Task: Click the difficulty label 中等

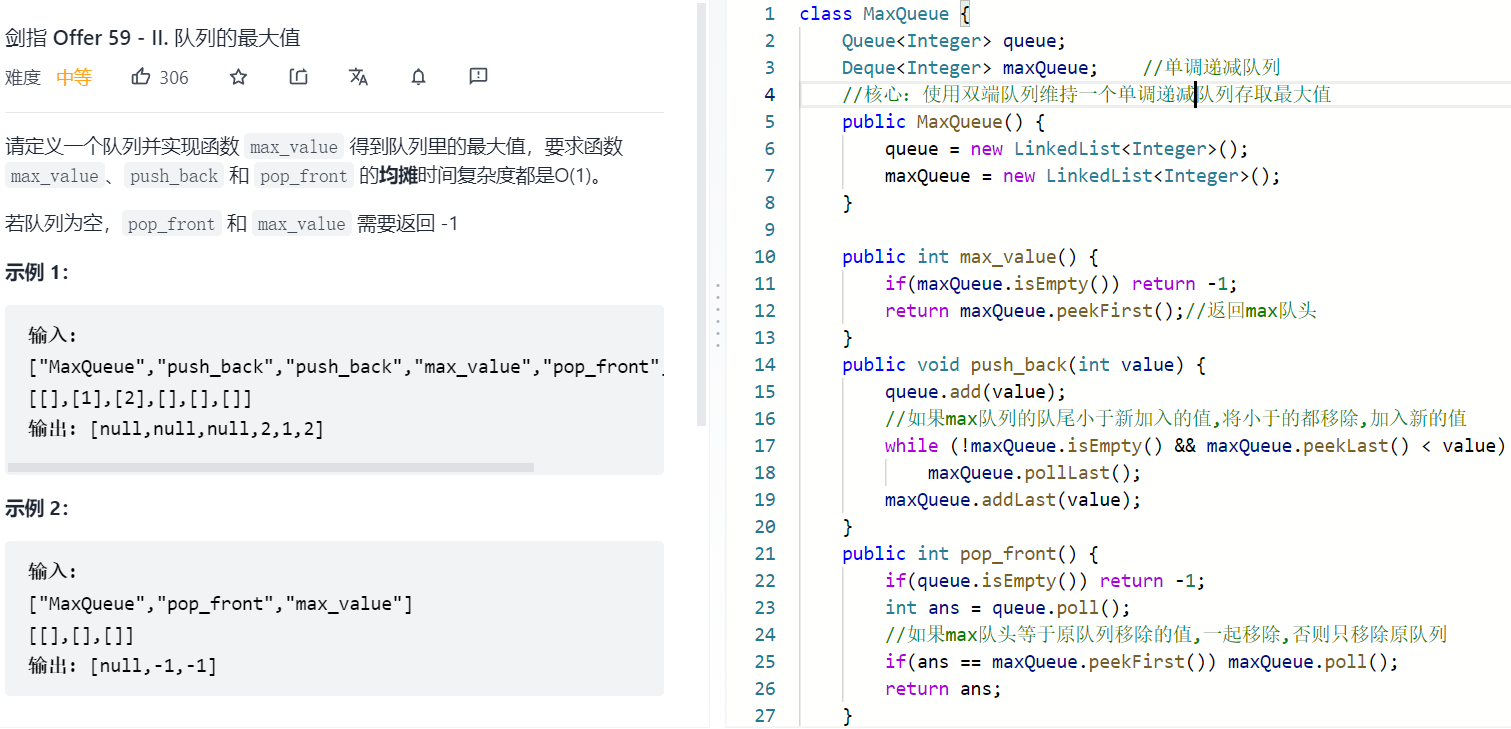Action: (x=74, y=78)
